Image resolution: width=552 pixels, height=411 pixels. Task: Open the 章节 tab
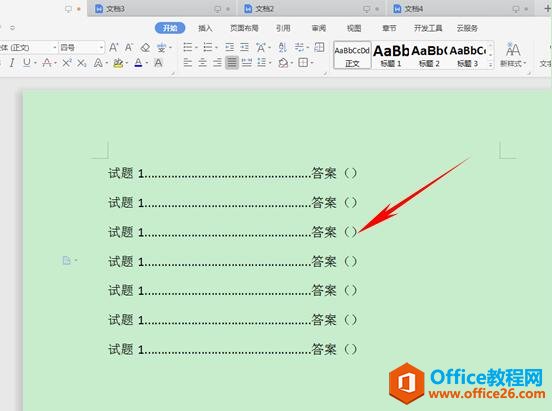pyautogui.click(x=389, y=28)
